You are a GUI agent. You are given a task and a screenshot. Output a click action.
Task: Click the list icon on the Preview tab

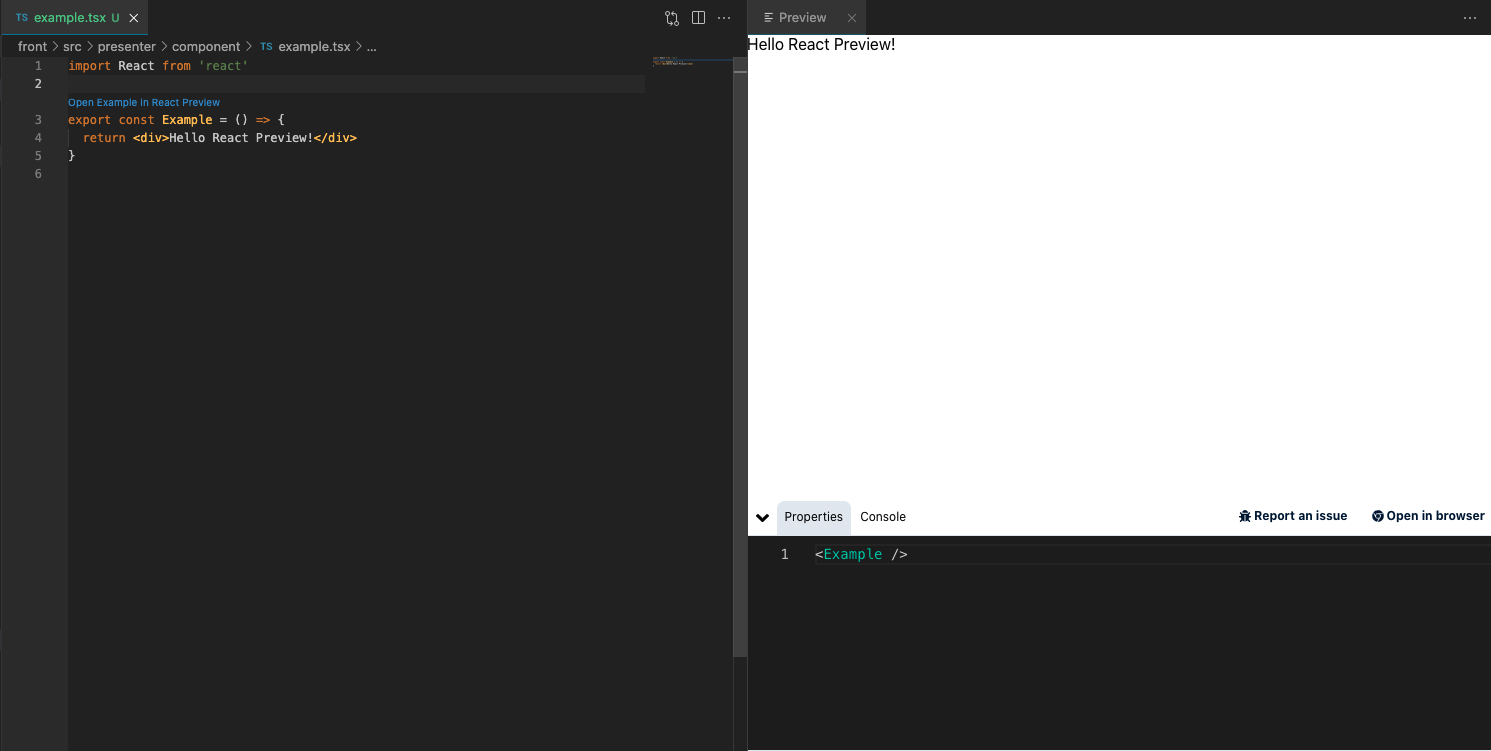[770, 17]
